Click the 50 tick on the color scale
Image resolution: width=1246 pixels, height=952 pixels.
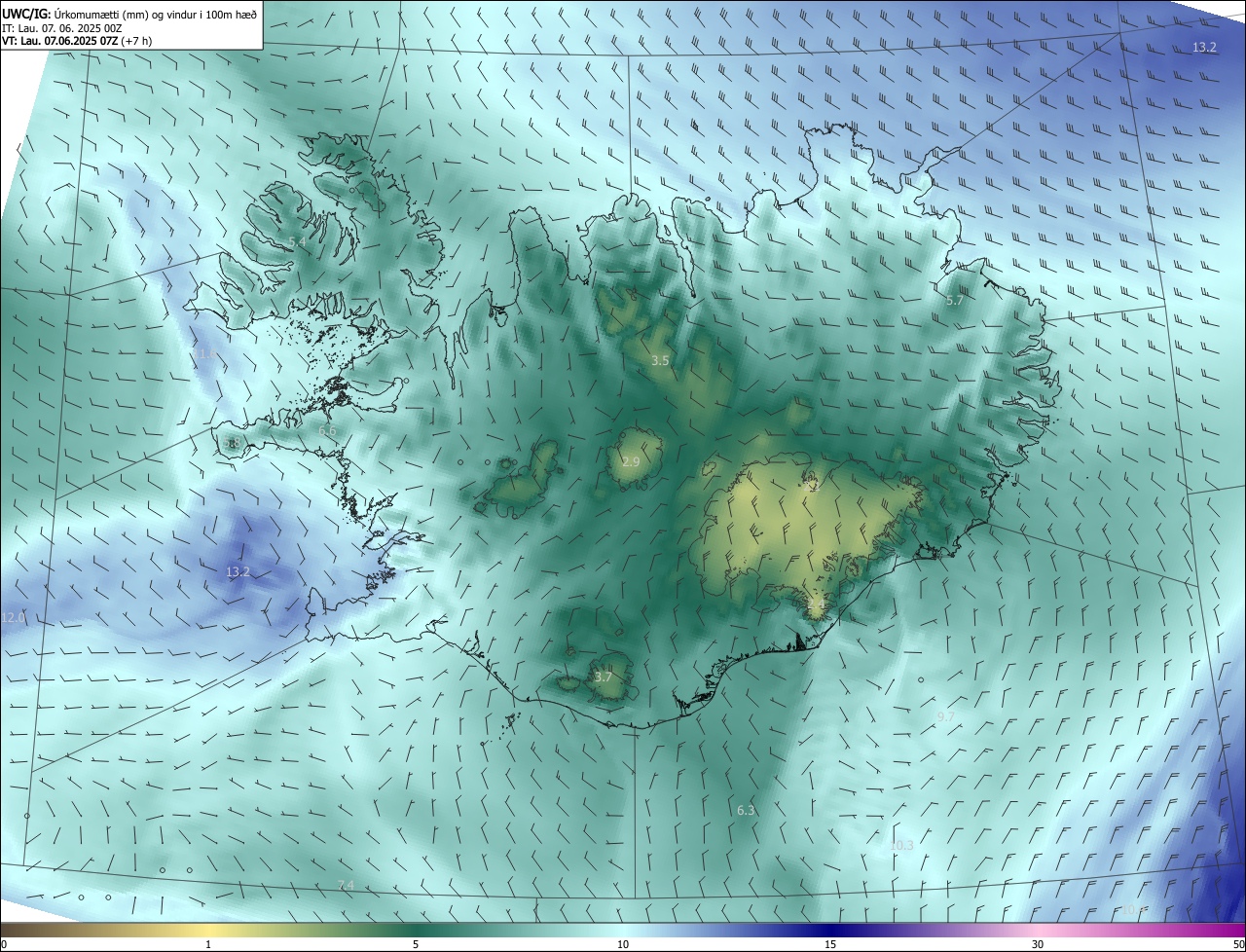tap(1238, 944)
